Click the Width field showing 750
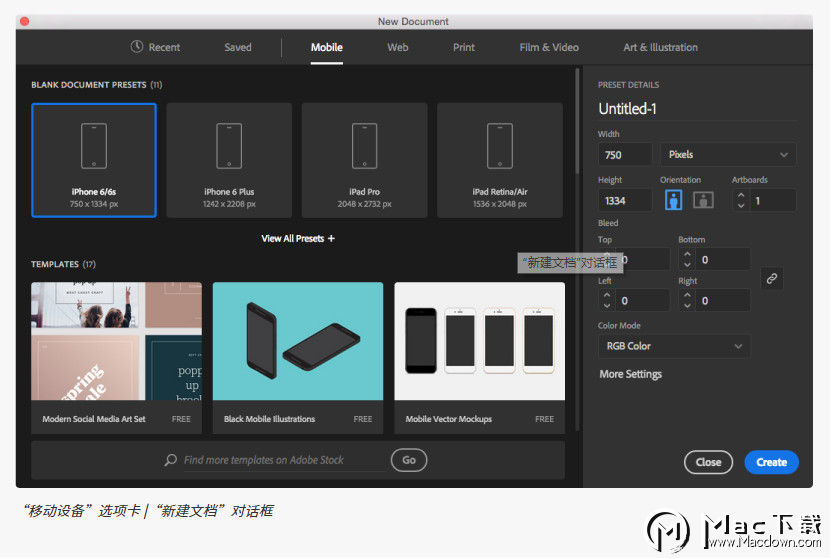 coord(625,155)
